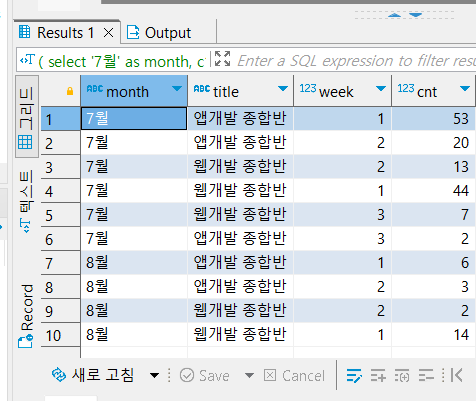Viewport: 476px width, 401px height.
Task: Open the 텍스트 text view side tab
Action: [x=26, y=201]
